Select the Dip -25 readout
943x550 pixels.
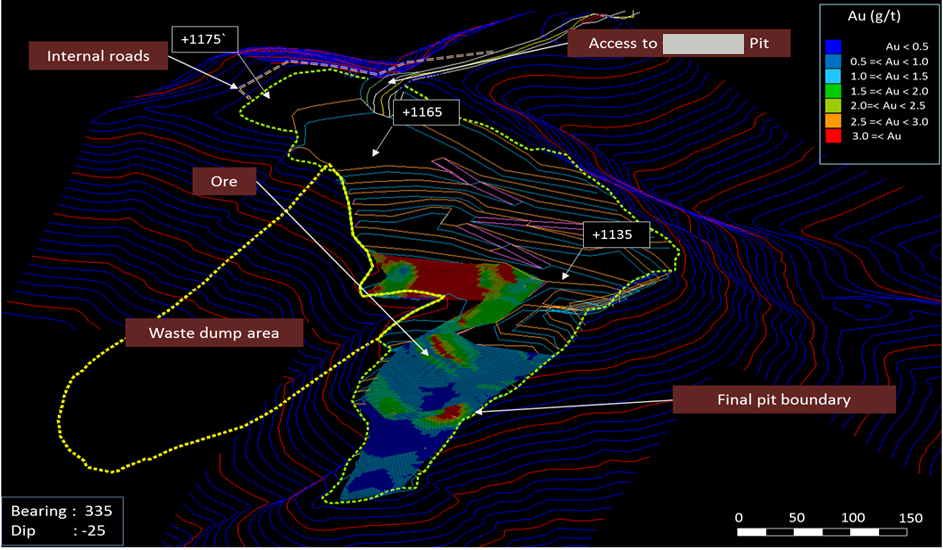coord(58,531)
